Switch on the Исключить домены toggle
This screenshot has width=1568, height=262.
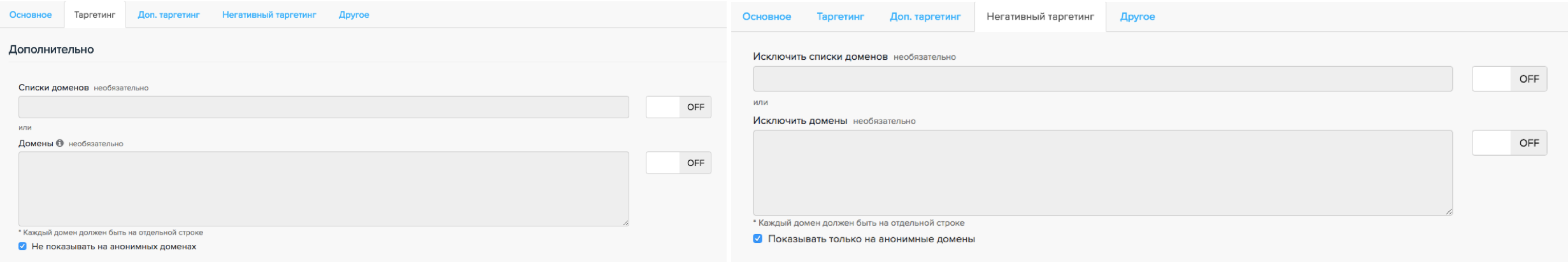point(1509,143)
